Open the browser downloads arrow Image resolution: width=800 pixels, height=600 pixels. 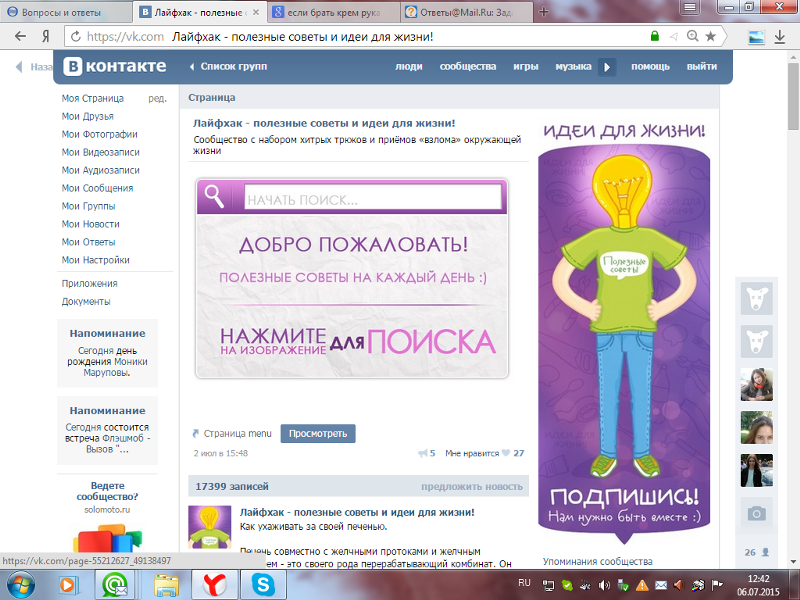780,37
